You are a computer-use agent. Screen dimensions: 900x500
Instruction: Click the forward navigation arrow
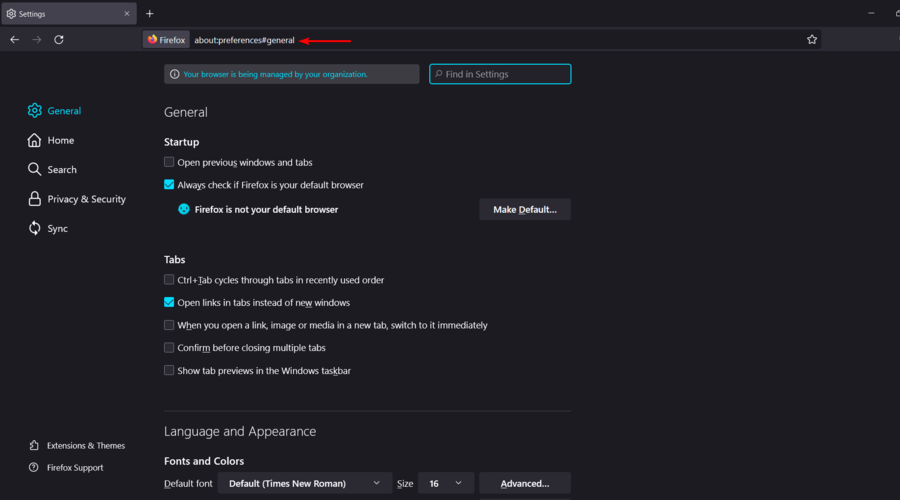point(37,40)
